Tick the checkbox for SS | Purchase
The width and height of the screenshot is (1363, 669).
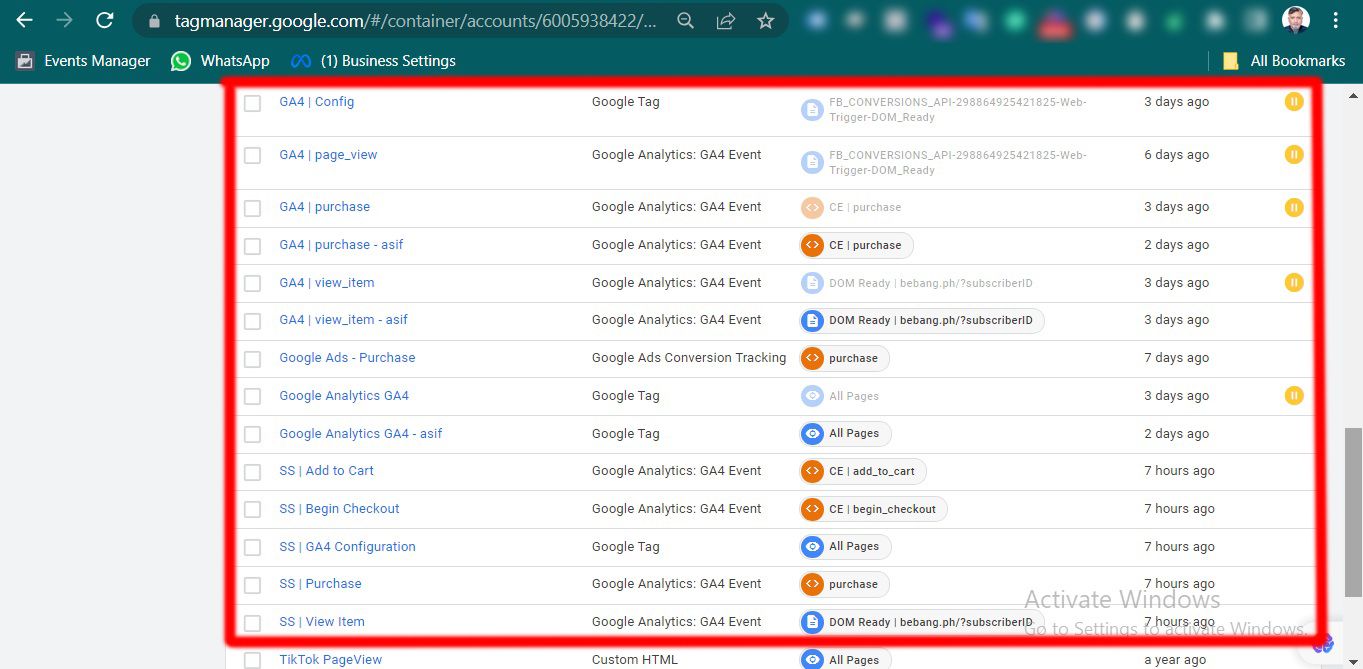252,585
